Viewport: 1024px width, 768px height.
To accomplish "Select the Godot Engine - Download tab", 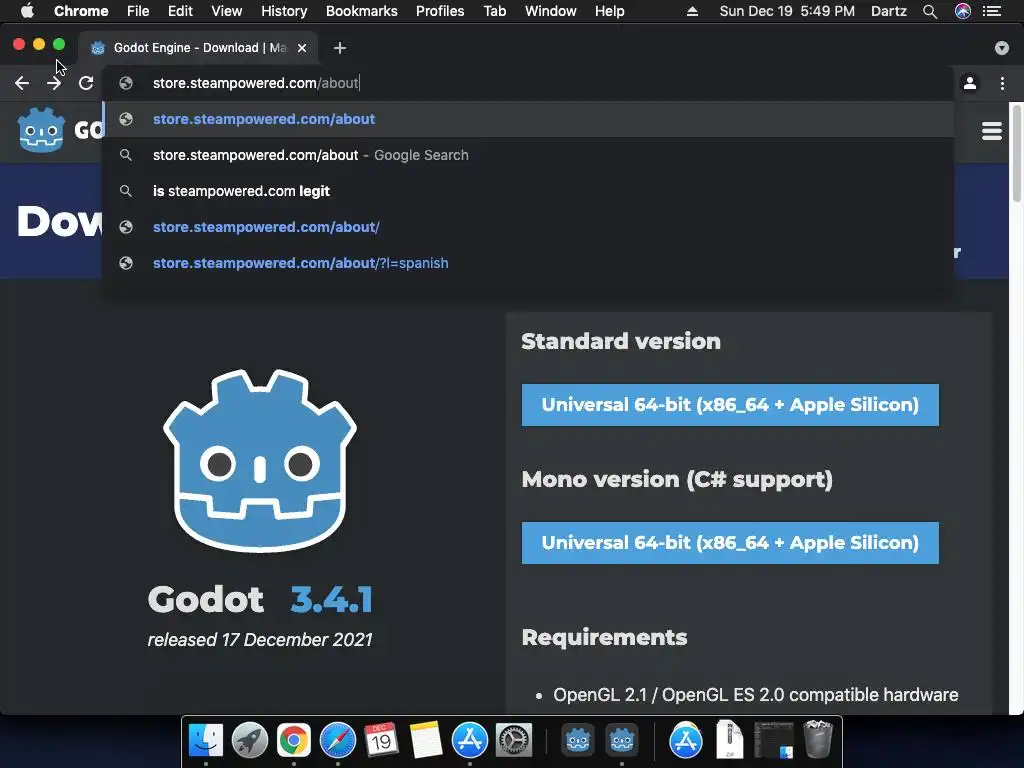I will 198,48.
